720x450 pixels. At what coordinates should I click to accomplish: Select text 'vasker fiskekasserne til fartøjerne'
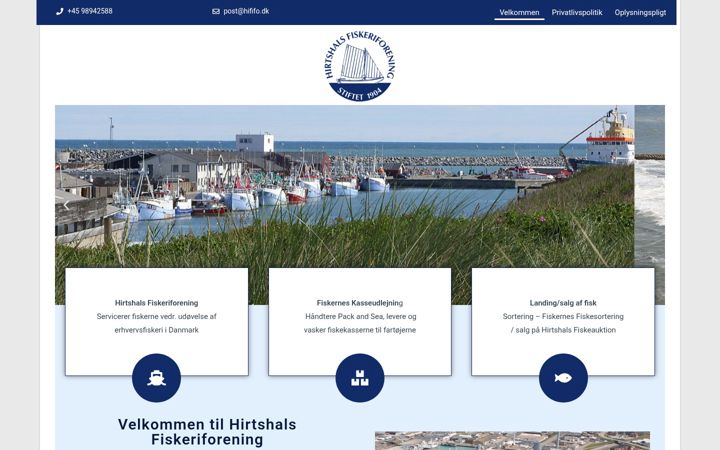pos(360,330)
